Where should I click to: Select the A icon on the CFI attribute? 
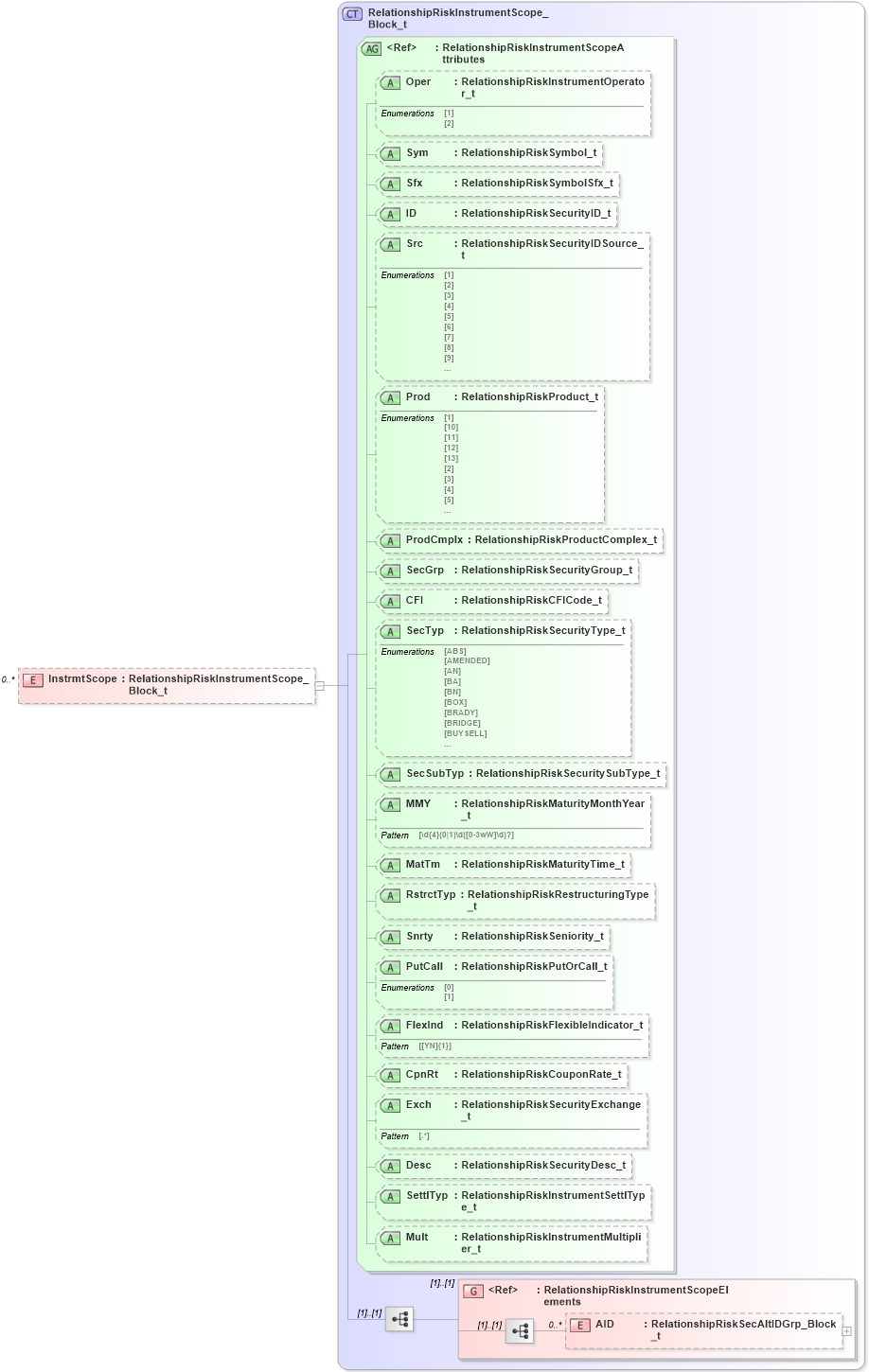coord(389,601)
